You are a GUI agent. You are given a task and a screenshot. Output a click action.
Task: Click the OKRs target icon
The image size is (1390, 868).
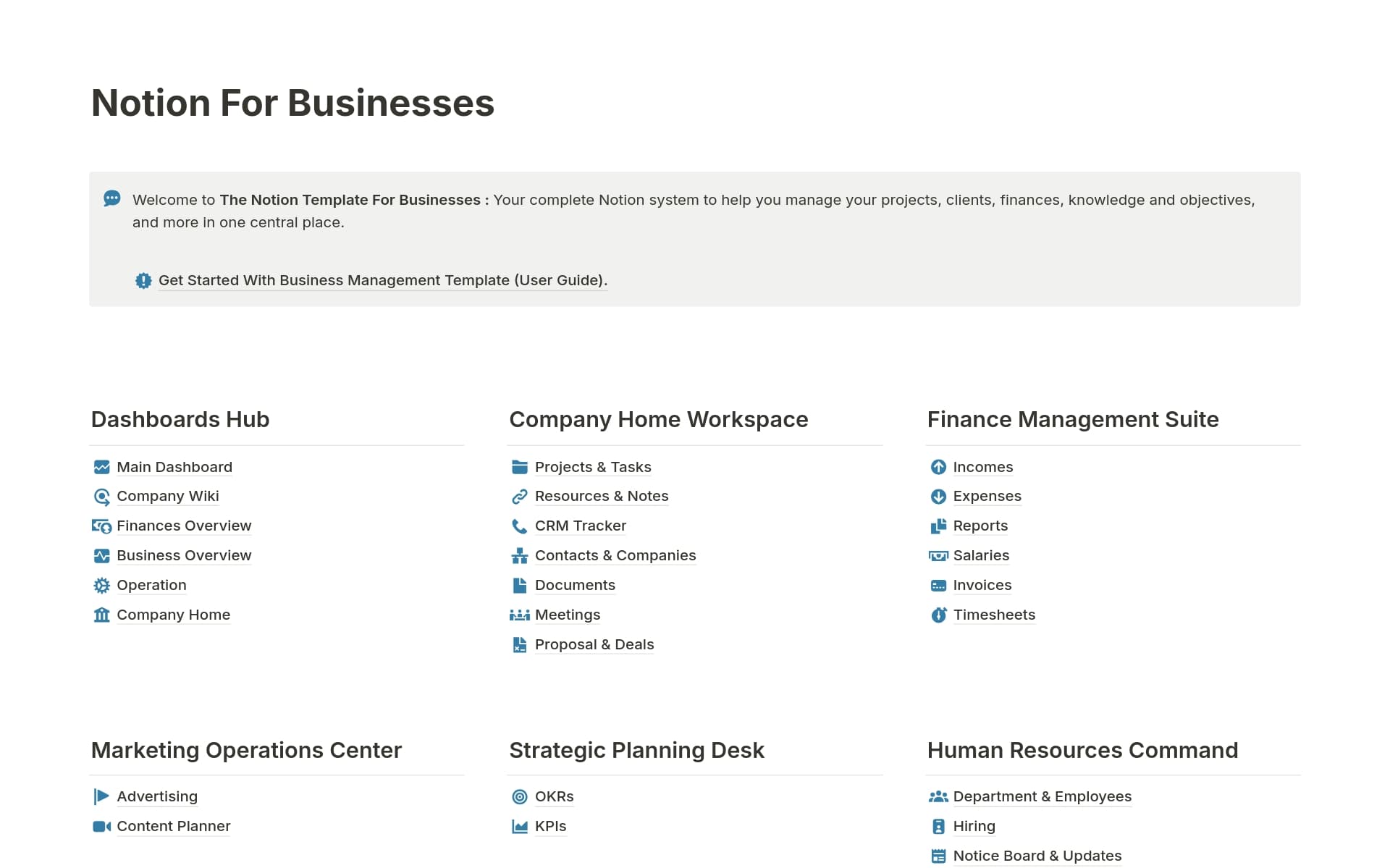[520, 796]
